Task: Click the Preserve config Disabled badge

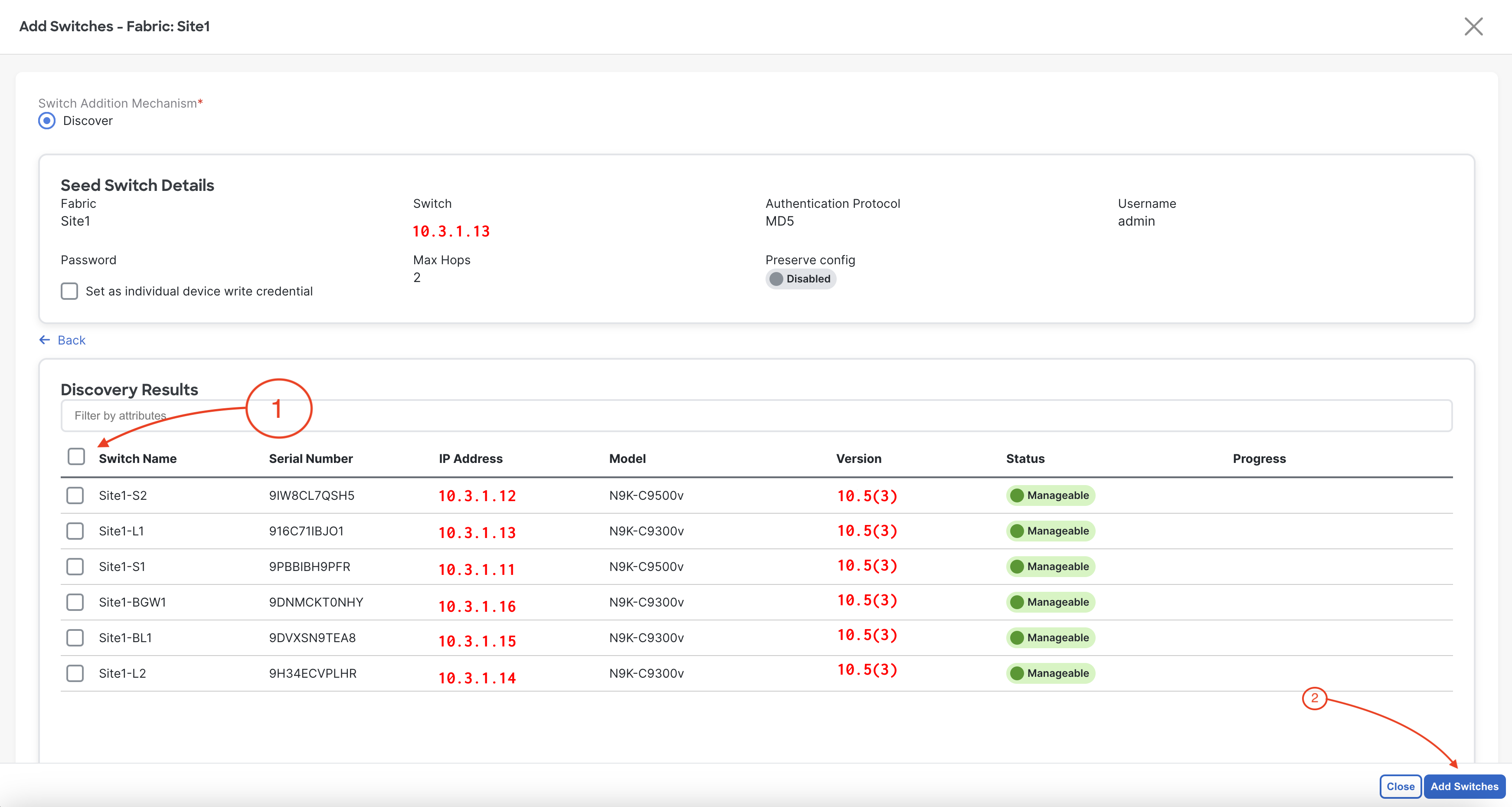Action: (x=801, y=279)
